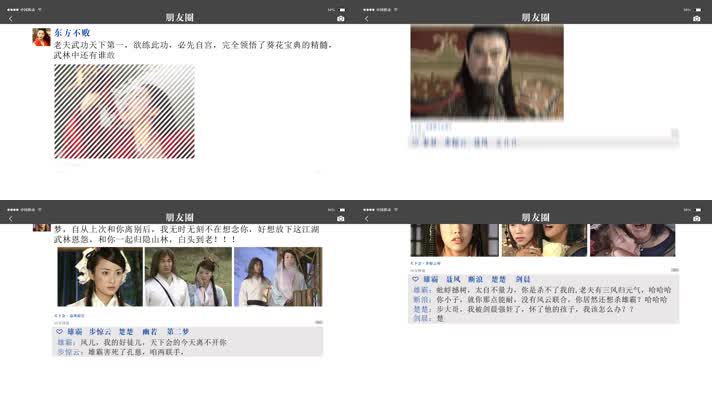Tap battery indicator in panel with 第二梦 likes

pos(342,209)
